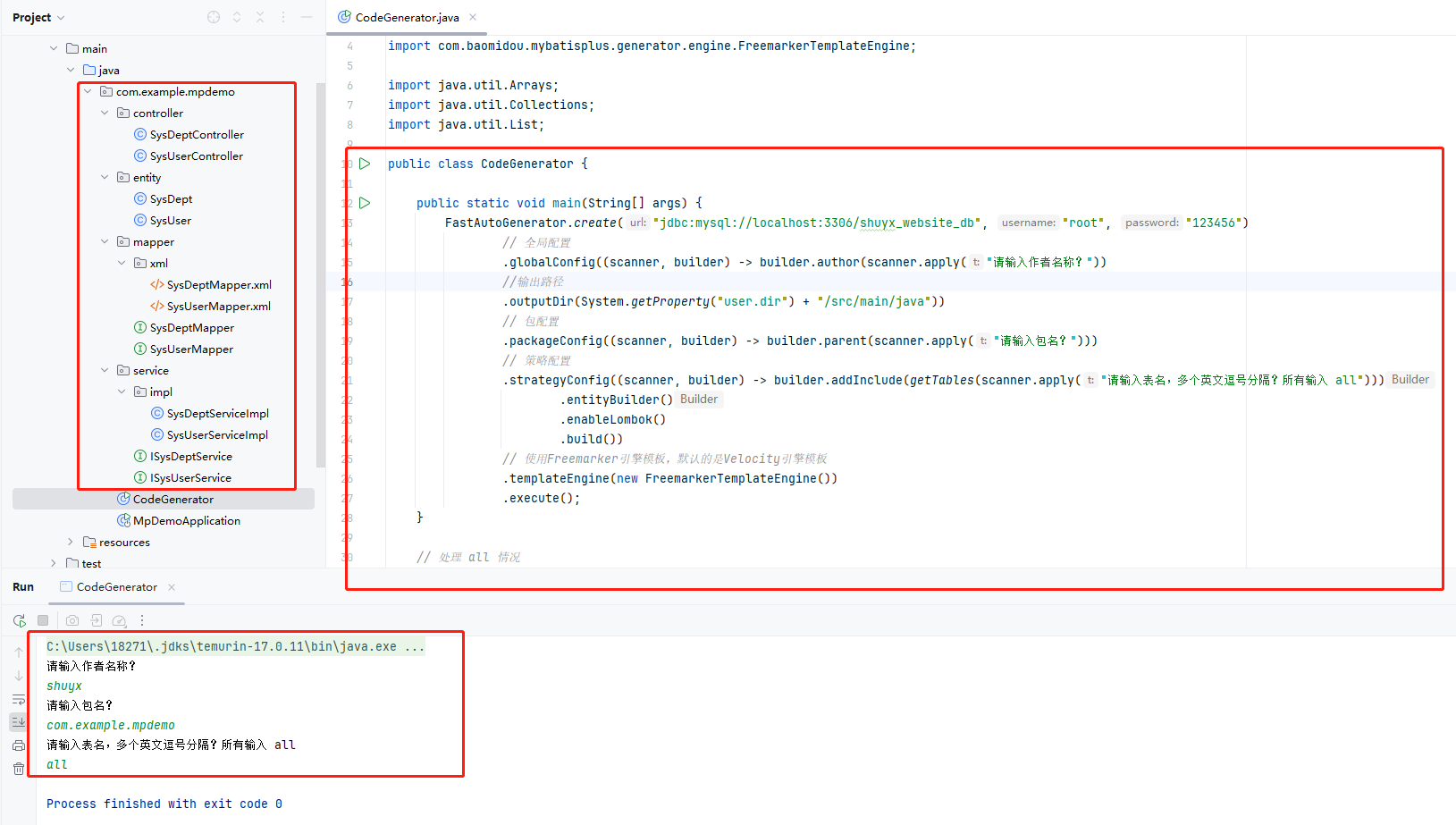Click the print console output icon
The height and width of the screenshot is (825, 1456).
[x=19, y=745]
